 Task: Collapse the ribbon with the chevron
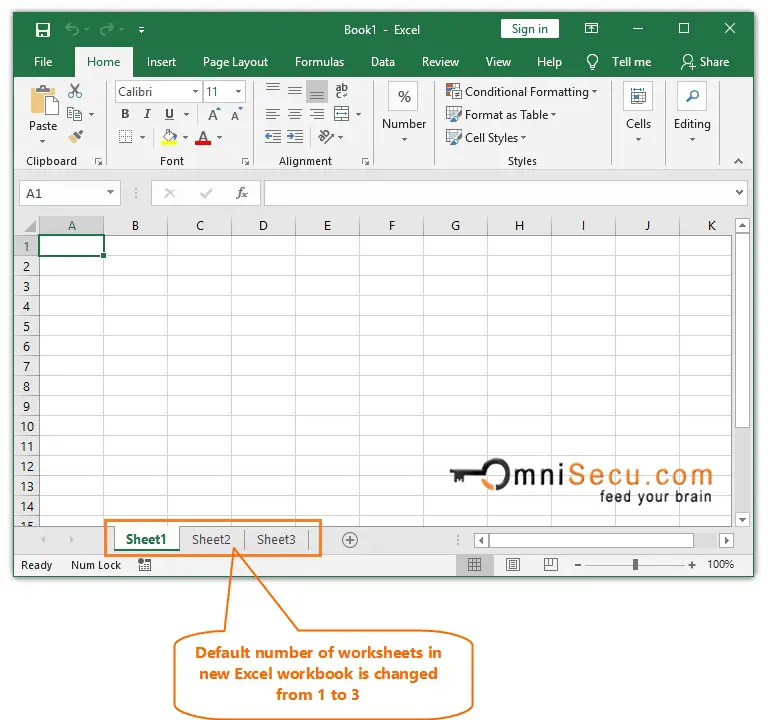pos(739,161)
